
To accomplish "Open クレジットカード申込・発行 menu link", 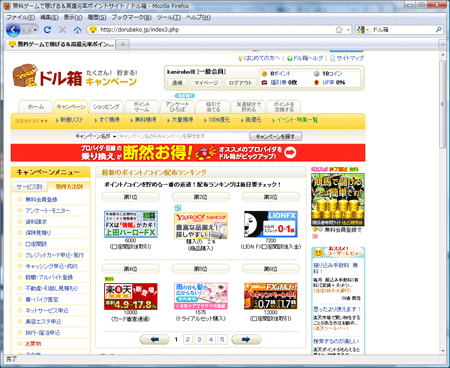I will [55, 255].
